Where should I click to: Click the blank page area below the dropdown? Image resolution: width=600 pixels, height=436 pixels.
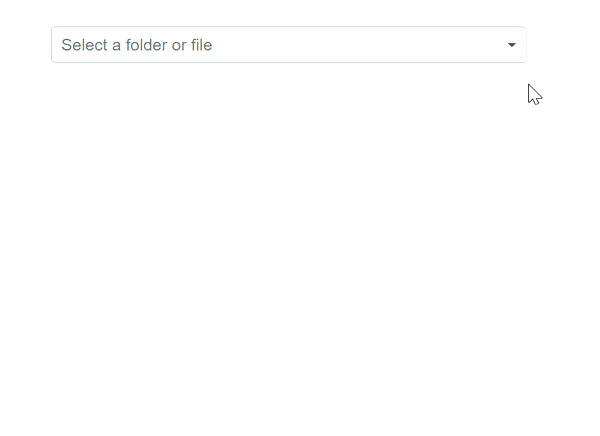tap(289, 249)
